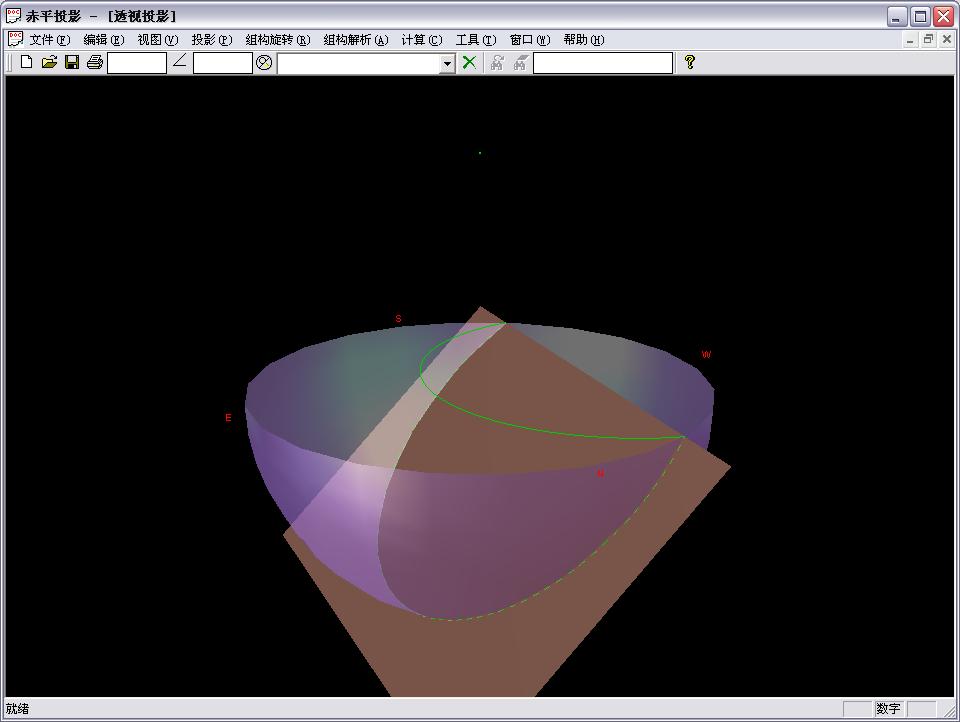Click the stereonet circle icon
Image resolution: width=960 pixels, height=722 pixels.
coord(264,62)
